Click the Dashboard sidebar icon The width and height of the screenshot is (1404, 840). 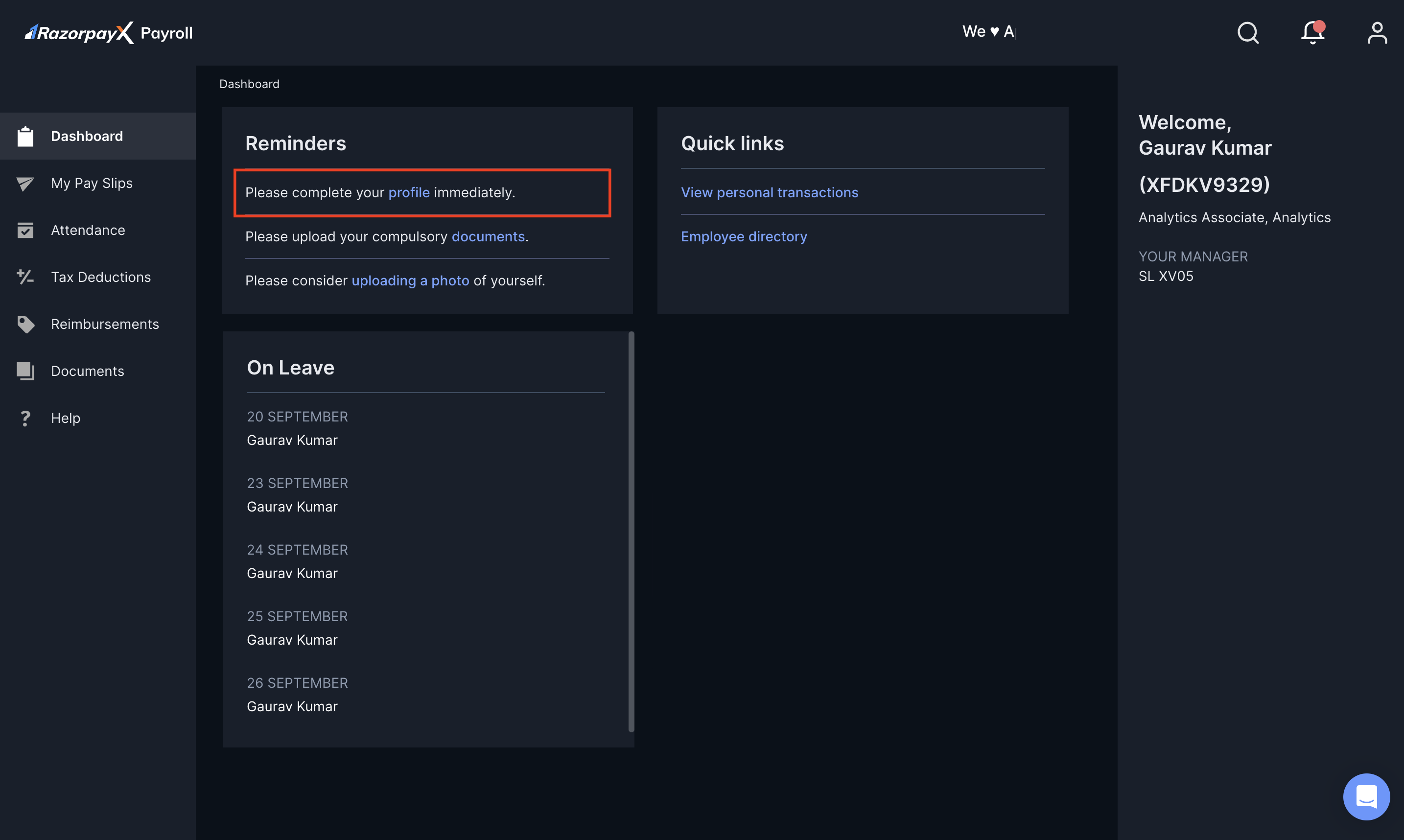coord(25,136)
